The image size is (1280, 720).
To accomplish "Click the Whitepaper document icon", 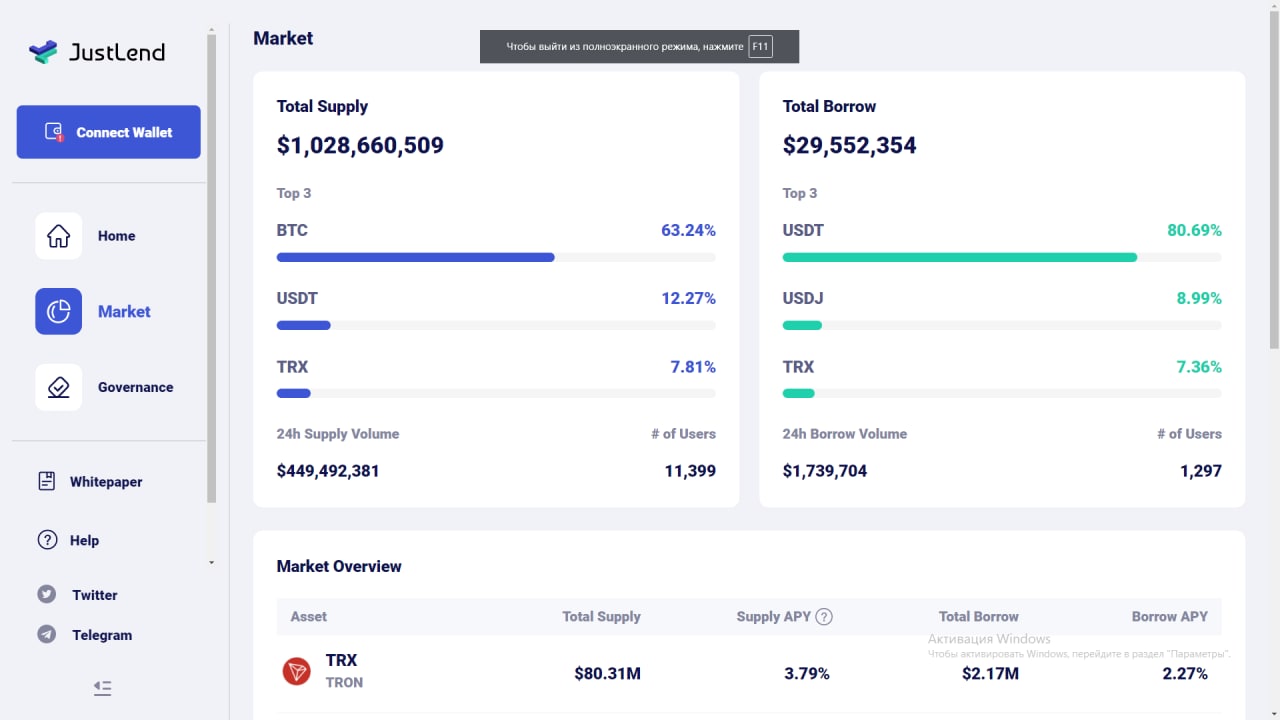I will [47, 481].
